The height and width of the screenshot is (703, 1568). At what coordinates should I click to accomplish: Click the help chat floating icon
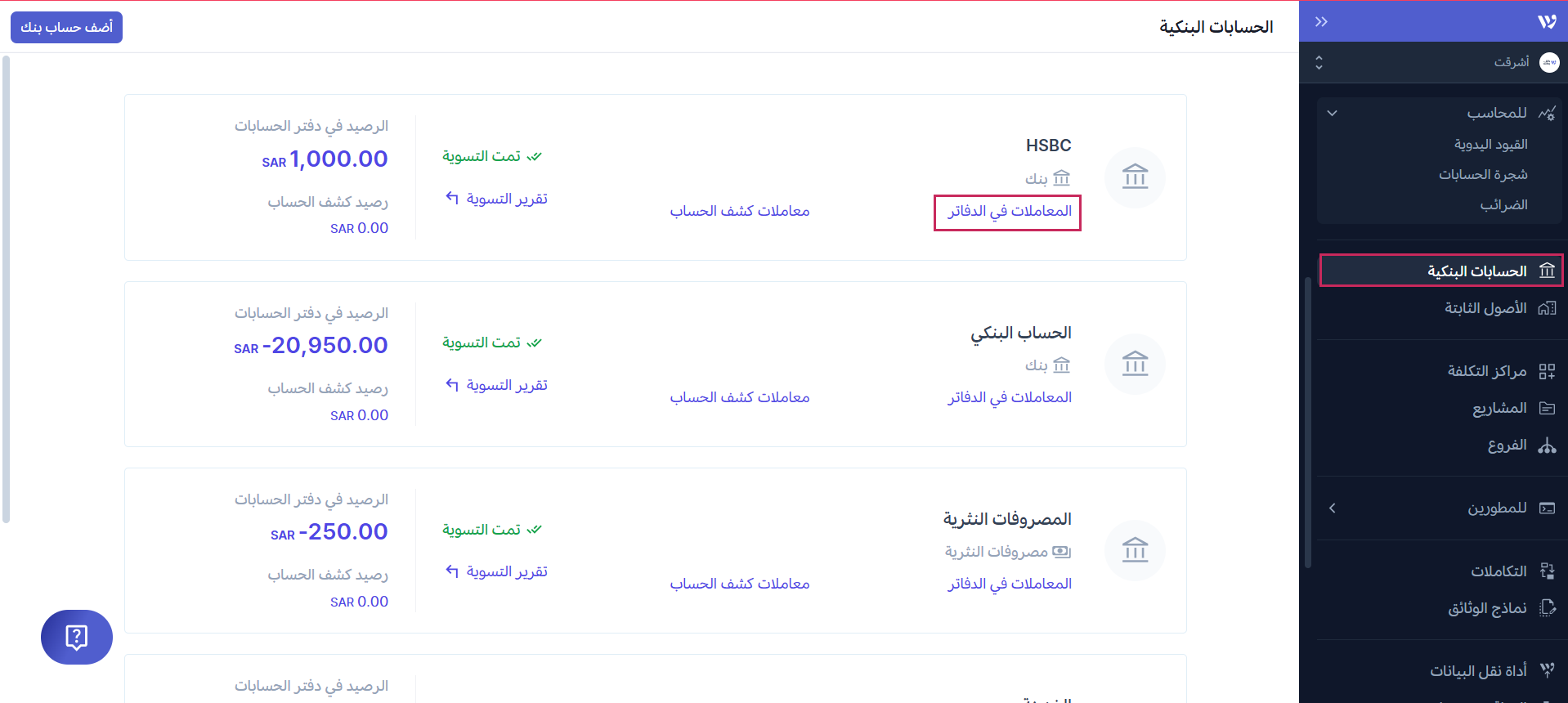coord(76,637)
